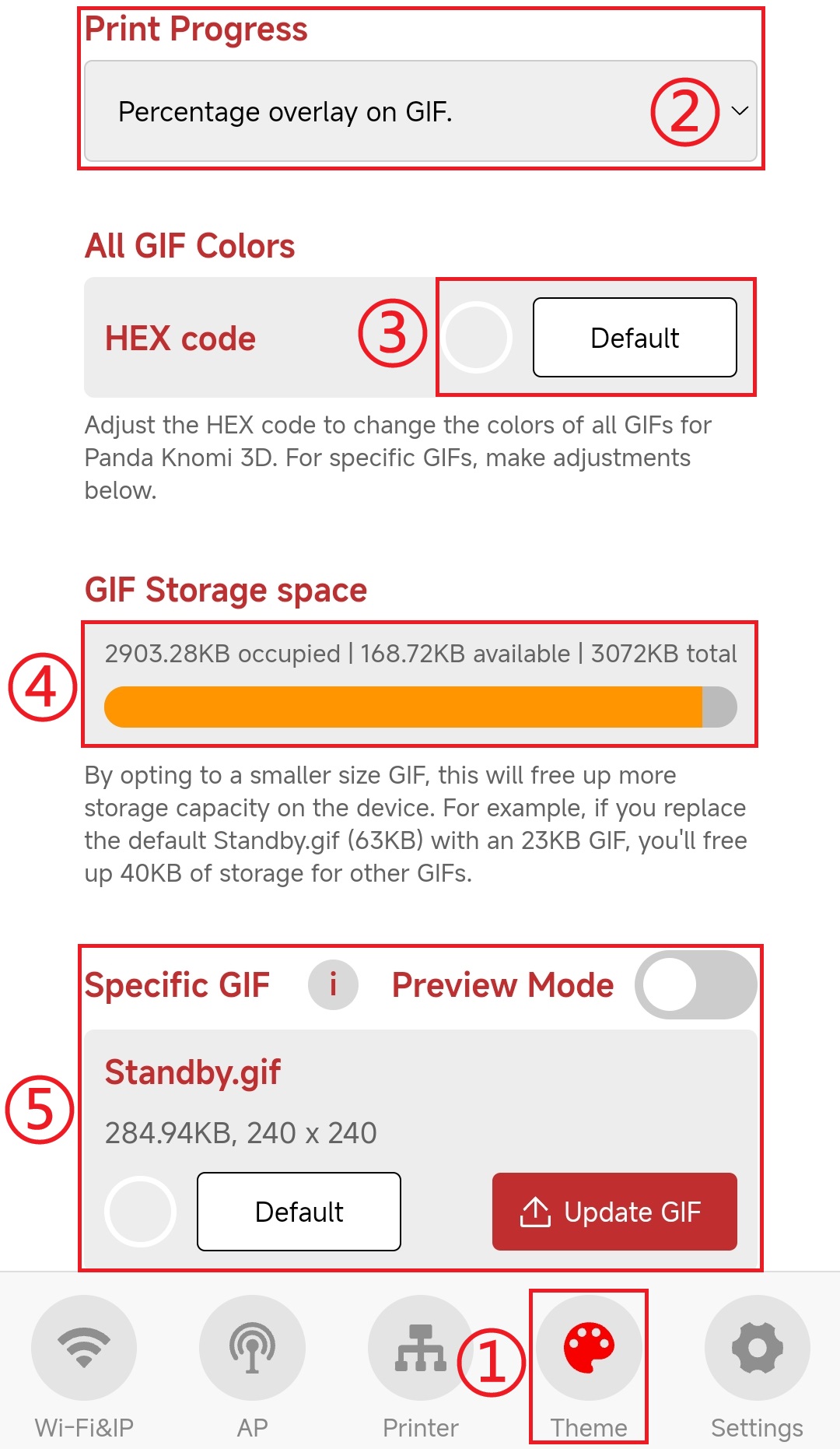840x1449 pixels.
Task: Open the Printer network icon
Action: point(420,1347)
